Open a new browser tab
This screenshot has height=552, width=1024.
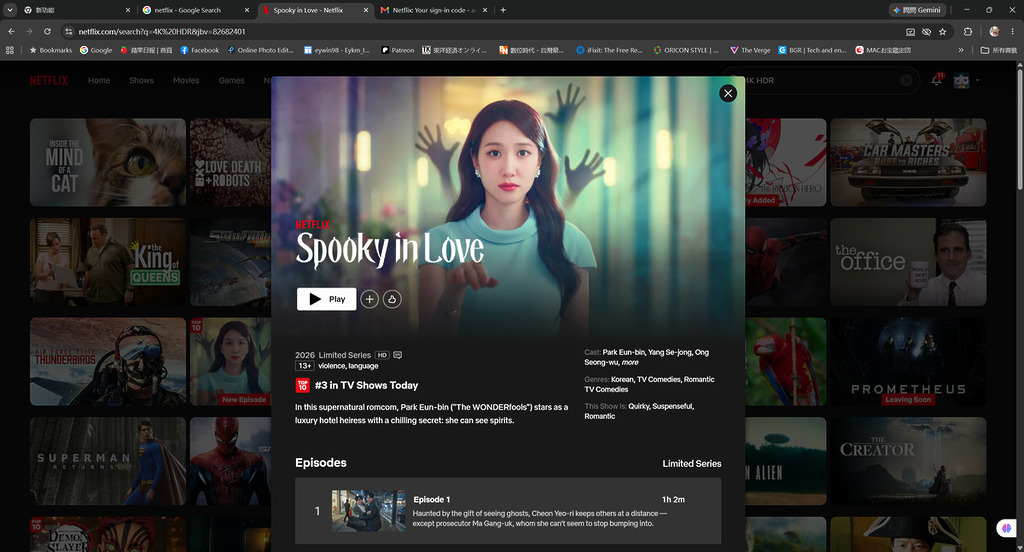[503, 10]
